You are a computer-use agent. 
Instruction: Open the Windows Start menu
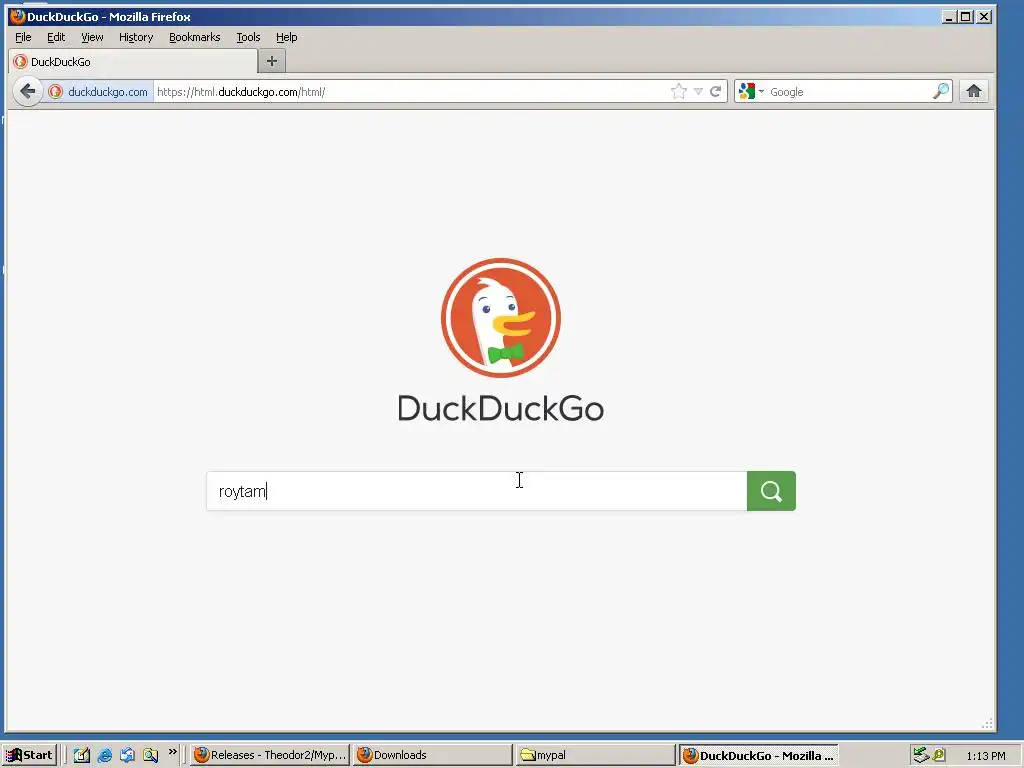(x=29, y=755)
